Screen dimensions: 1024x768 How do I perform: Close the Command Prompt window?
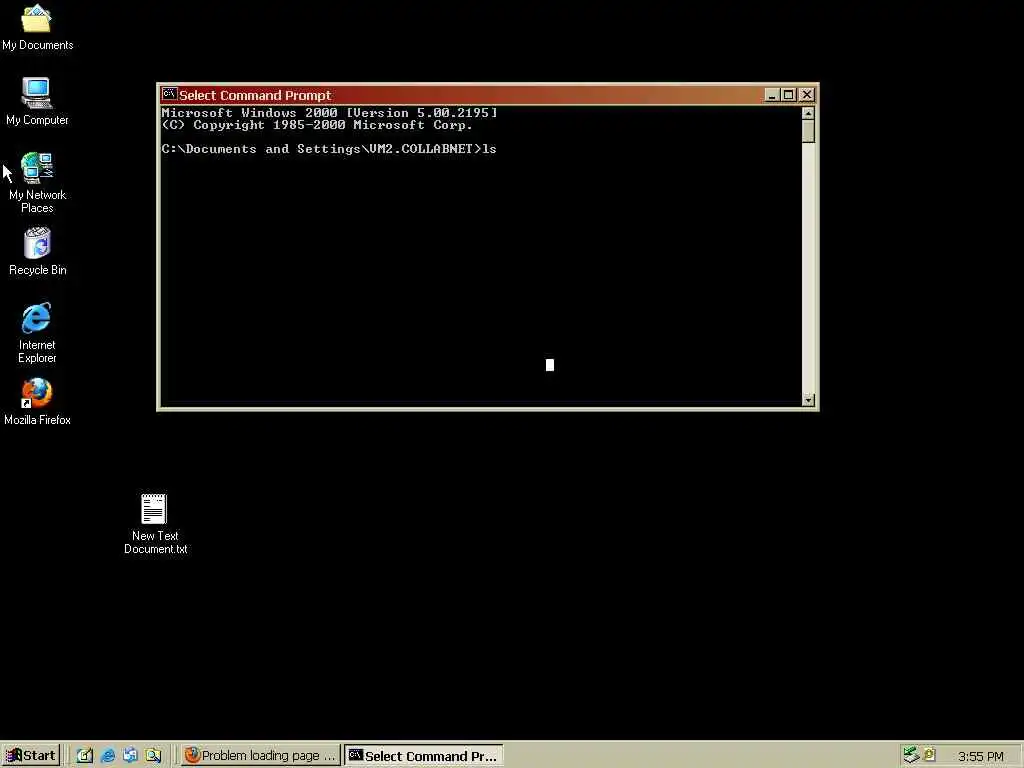click(807, 95)
